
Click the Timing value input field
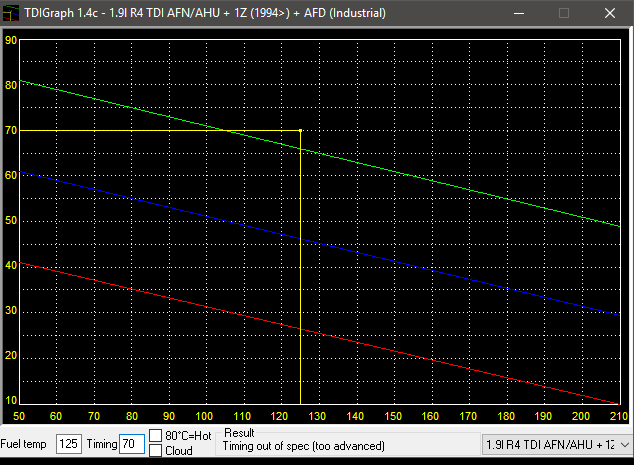(x=131, y=444)
